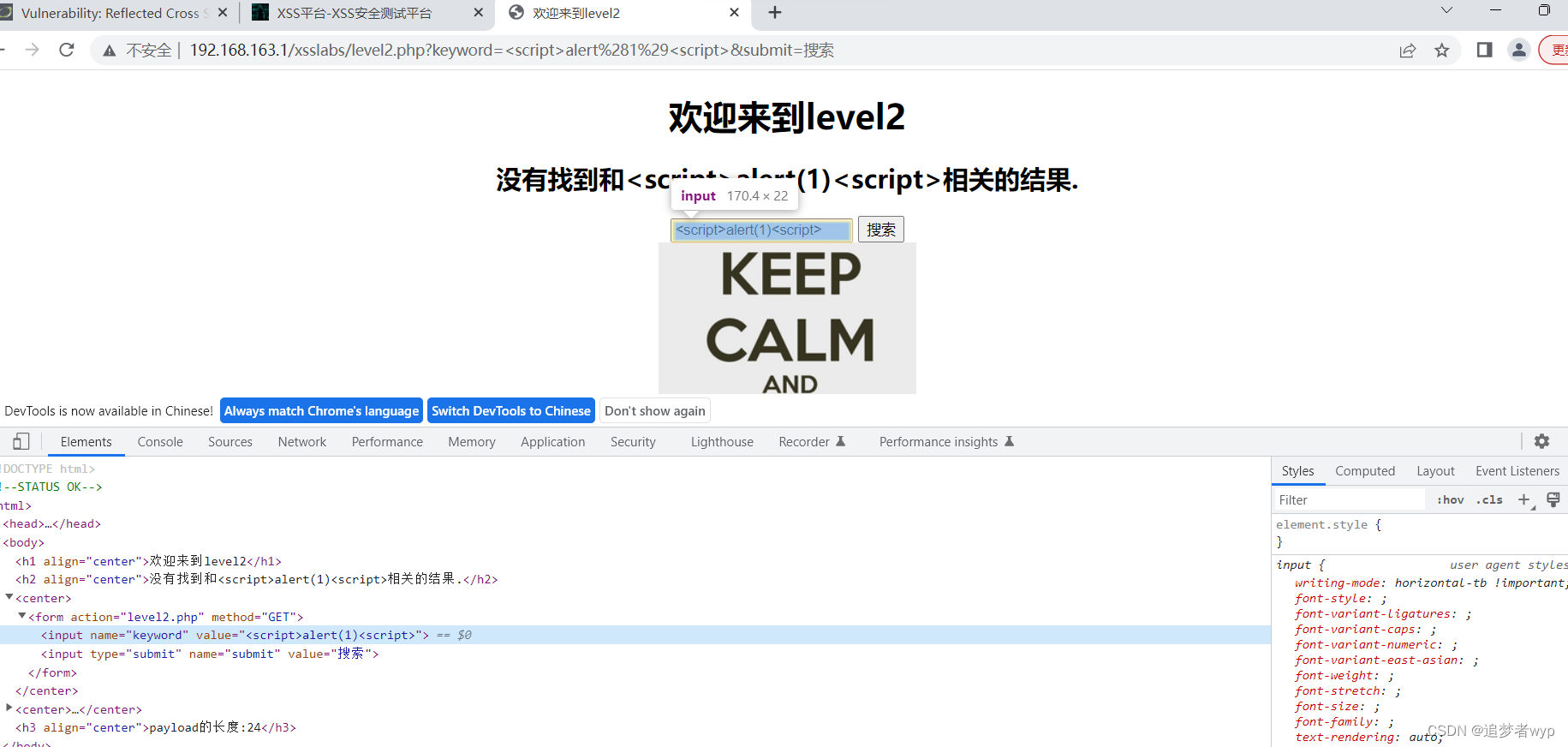Select the Computed sidebar tab
Viewport: 1568px width, 747px height.
pyautogui.click(x=1365, y=471)
